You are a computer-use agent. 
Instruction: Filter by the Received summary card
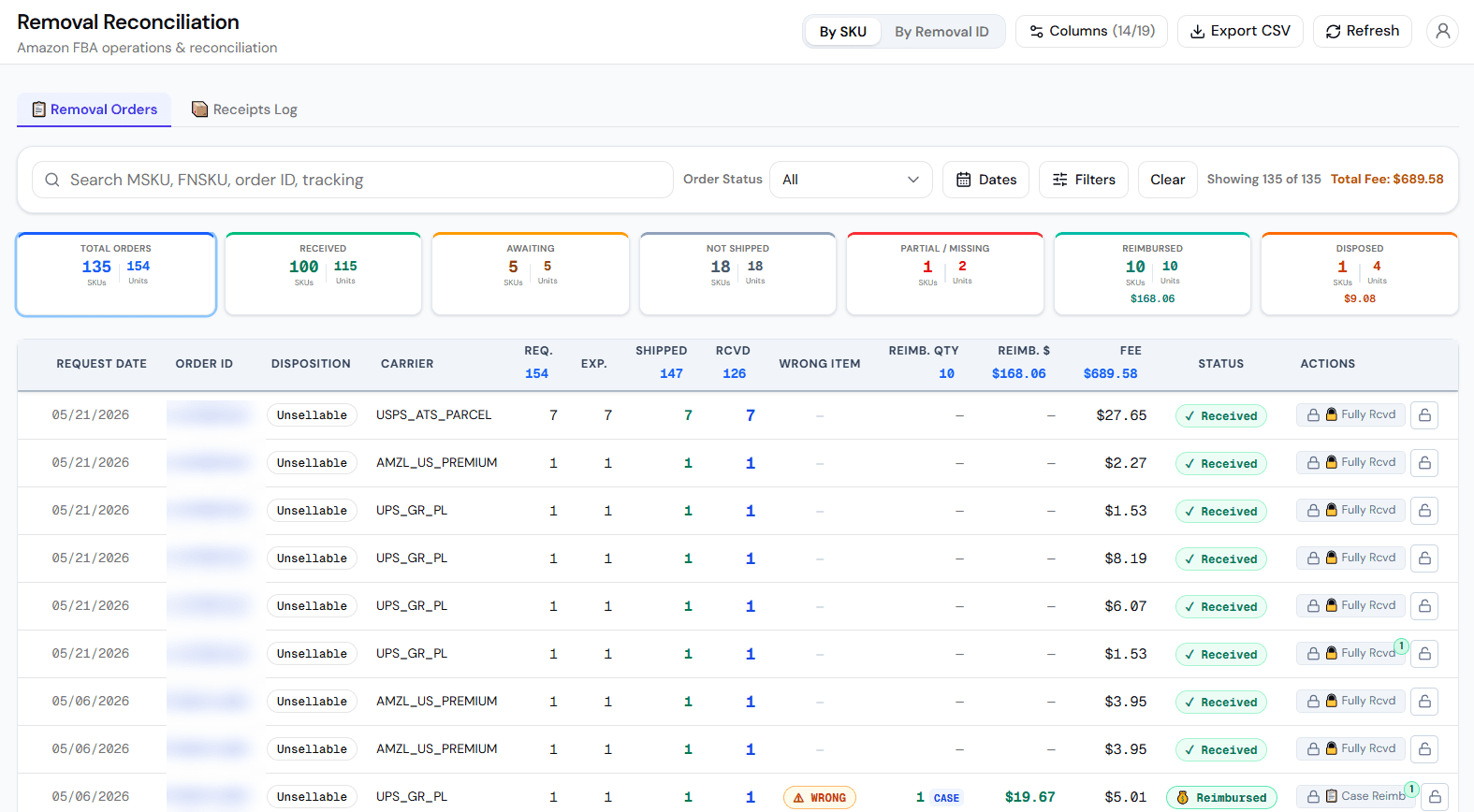pyautogui.click(x=323, y=274)
